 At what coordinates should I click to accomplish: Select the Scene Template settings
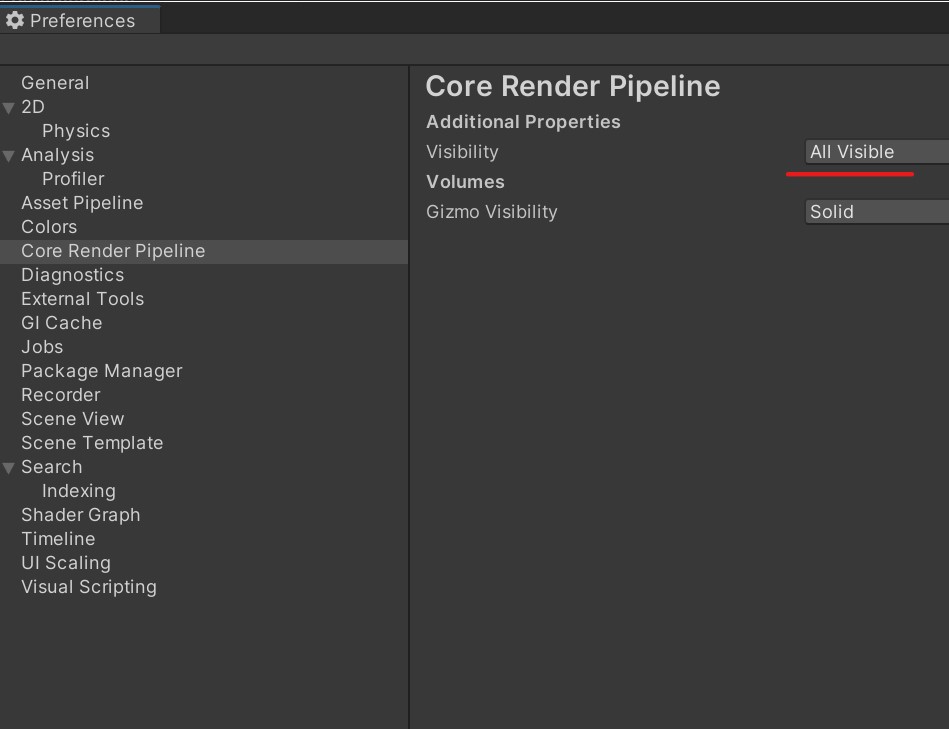(91, 442)
